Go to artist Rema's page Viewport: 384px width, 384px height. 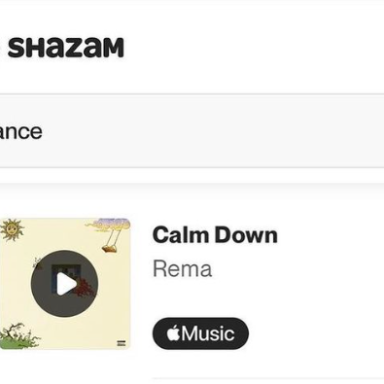(182, 269)
